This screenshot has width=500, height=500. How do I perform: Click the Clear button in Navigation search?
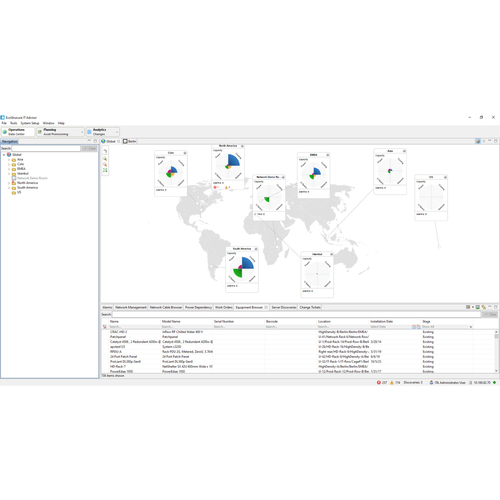click(x=89, y=148)
